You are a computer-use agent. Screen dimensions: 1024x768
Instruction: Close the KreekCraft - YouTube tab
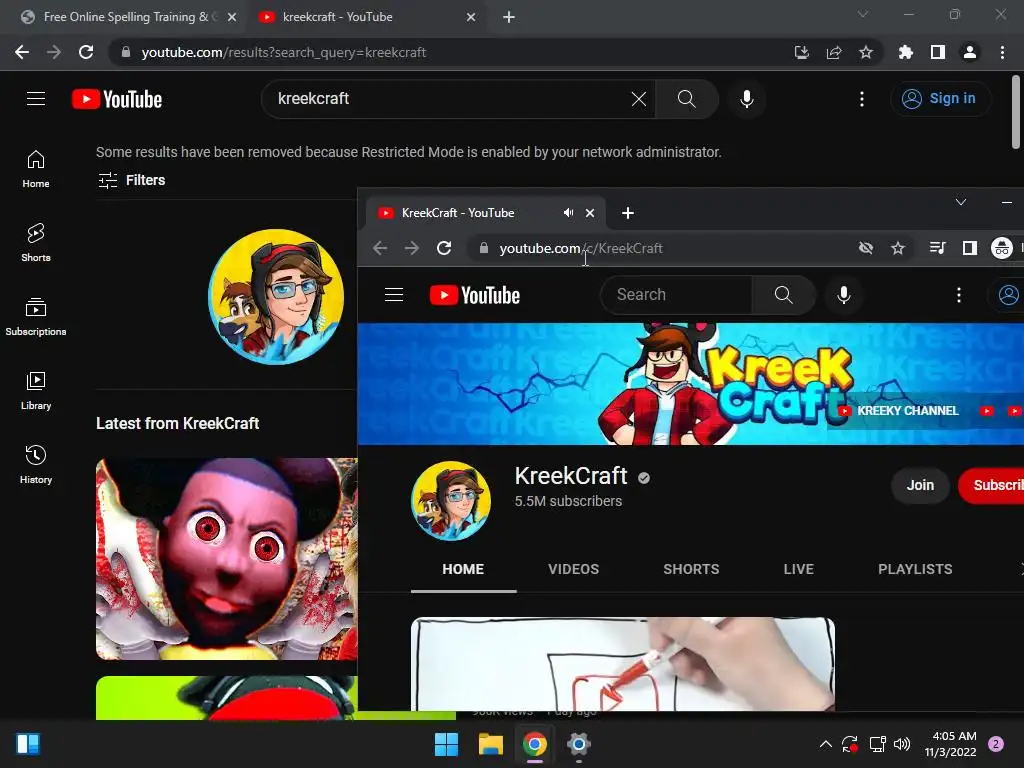[590, 213]
